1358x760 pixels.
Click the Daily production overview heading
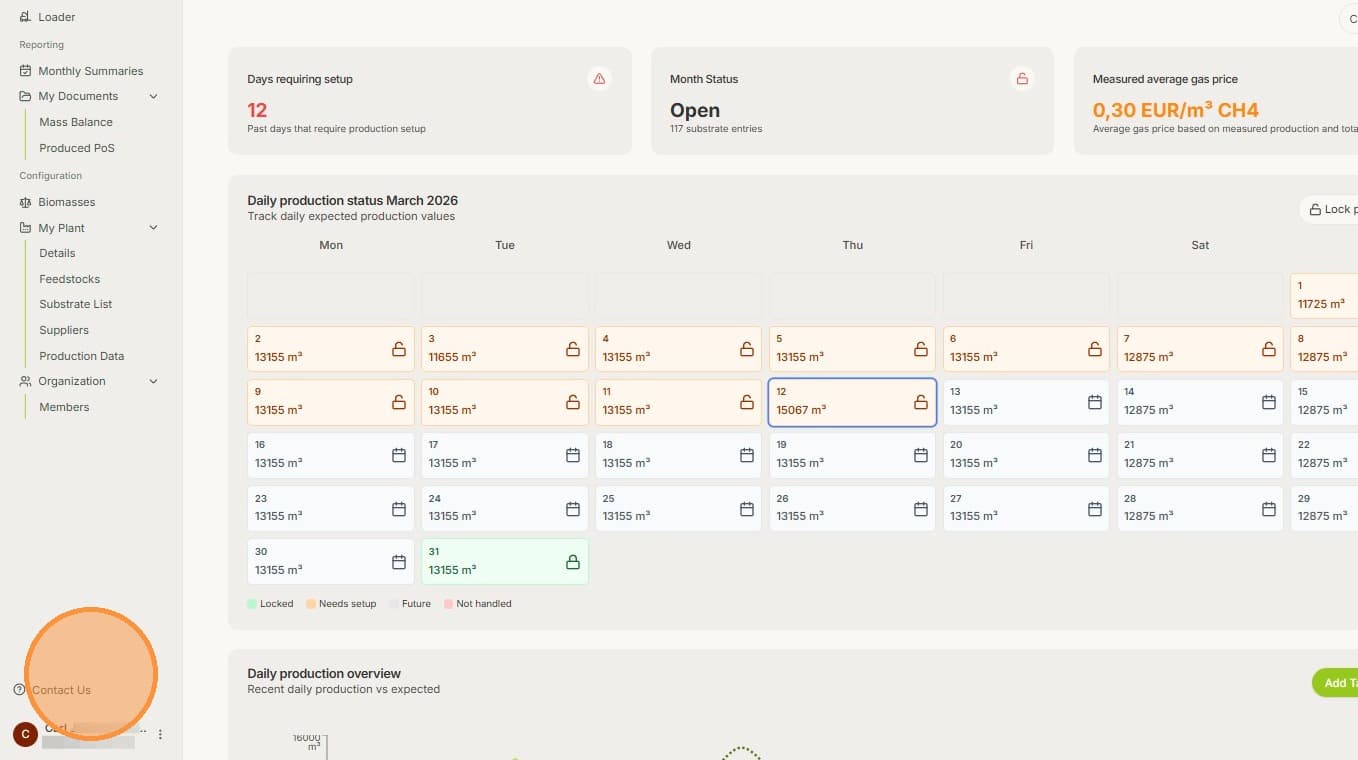[x=324, y=674]
